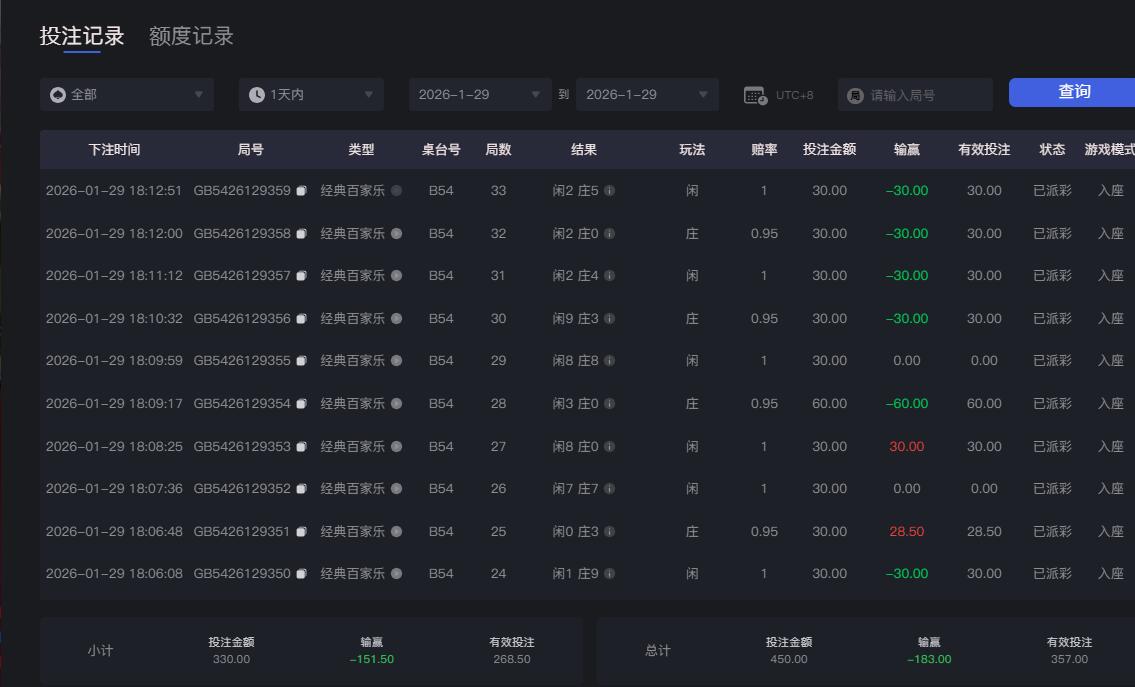Copy the game number GB5426129350
This screenshot has height=687, width=1135.
tap(301, 573)
